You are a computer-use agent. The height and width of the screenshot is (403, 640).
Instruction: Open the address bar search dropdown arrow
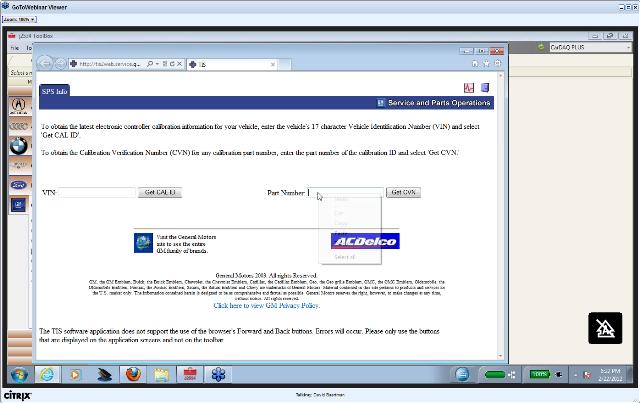coord(157,64)
